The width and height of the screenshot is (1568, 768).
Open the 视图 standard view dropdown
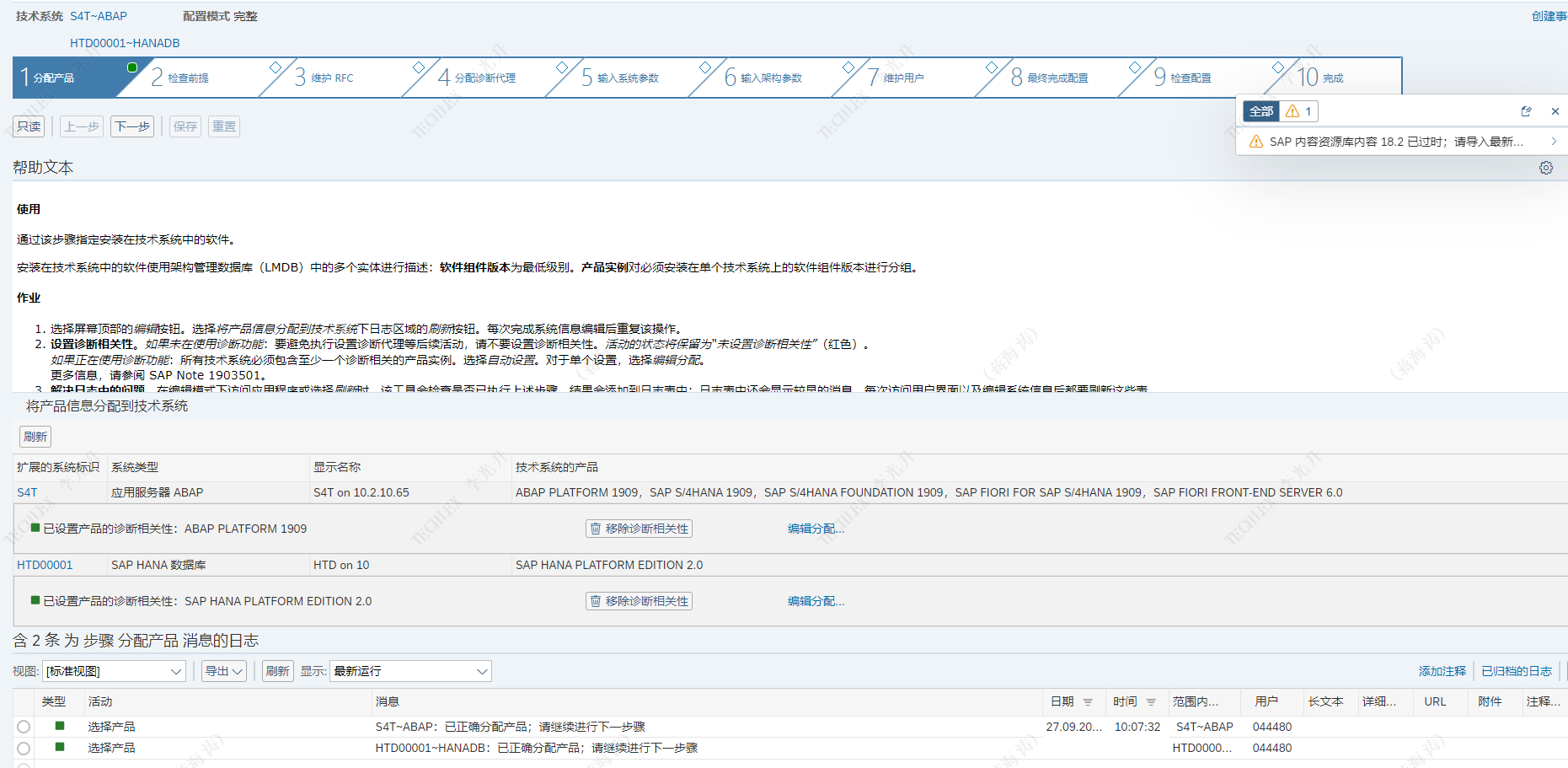115,671
